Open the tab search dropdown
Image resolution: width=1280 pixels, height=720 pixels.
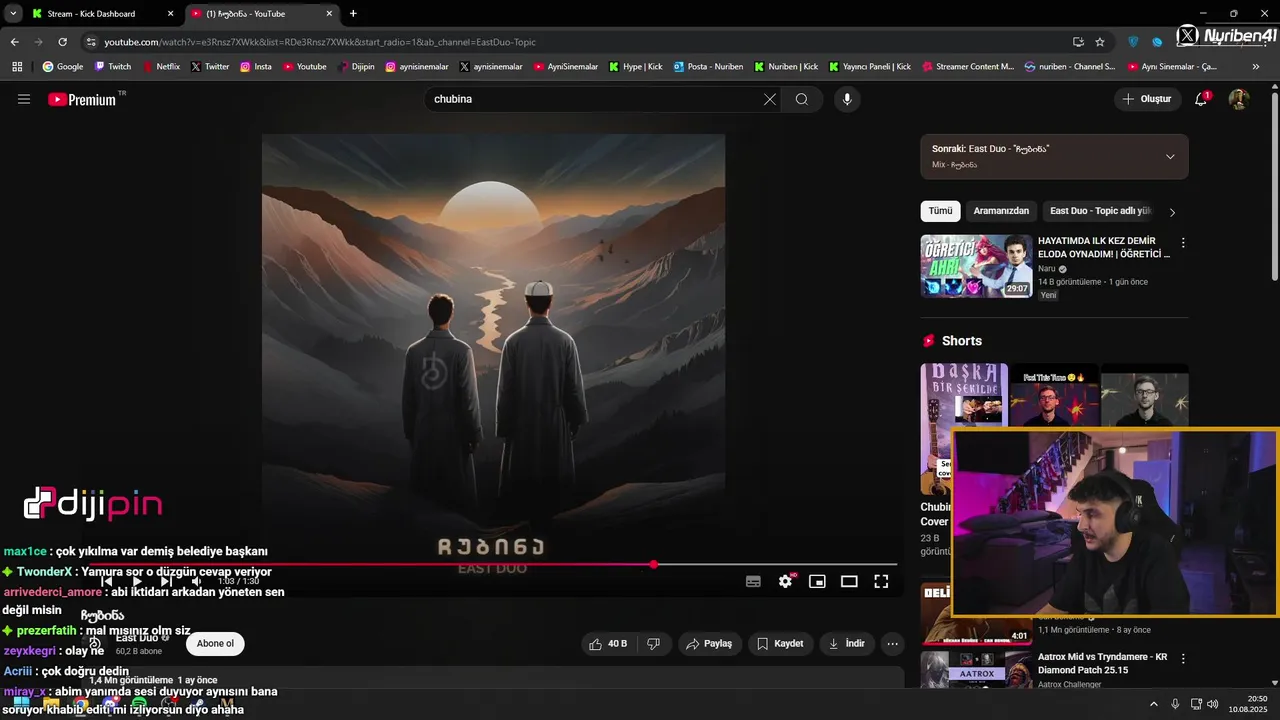click(13, 14)
